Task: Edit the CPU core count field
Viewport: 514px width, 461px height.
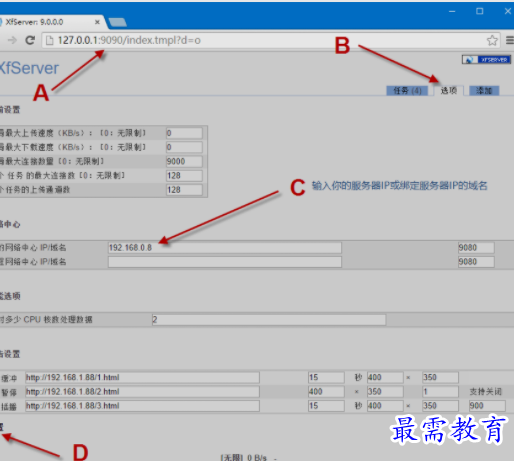Action: coord(269,320)
